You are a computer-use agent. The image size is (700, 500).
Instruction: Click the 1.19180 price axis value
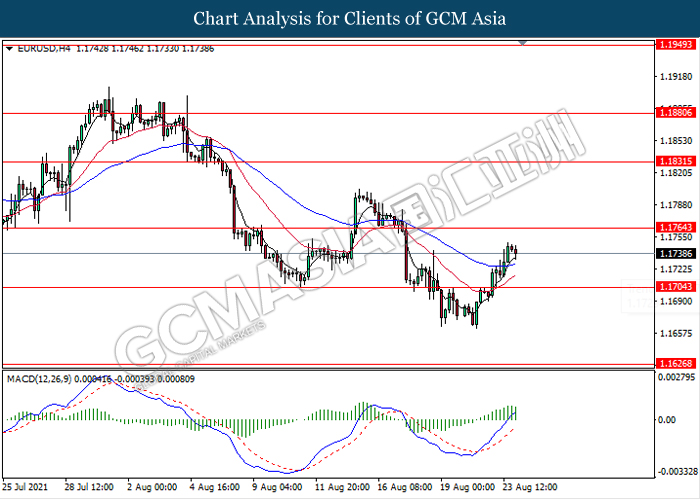click(676, 77)
